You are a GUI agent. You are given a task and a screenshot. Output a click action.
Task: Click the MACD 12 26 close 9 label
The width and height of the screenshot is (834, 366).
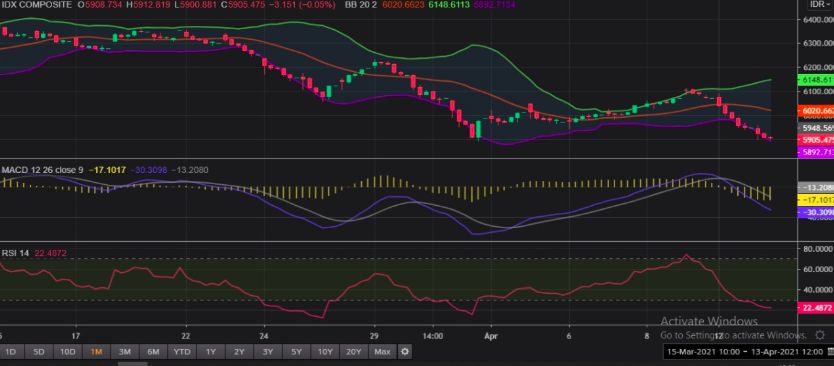[43, 170]
